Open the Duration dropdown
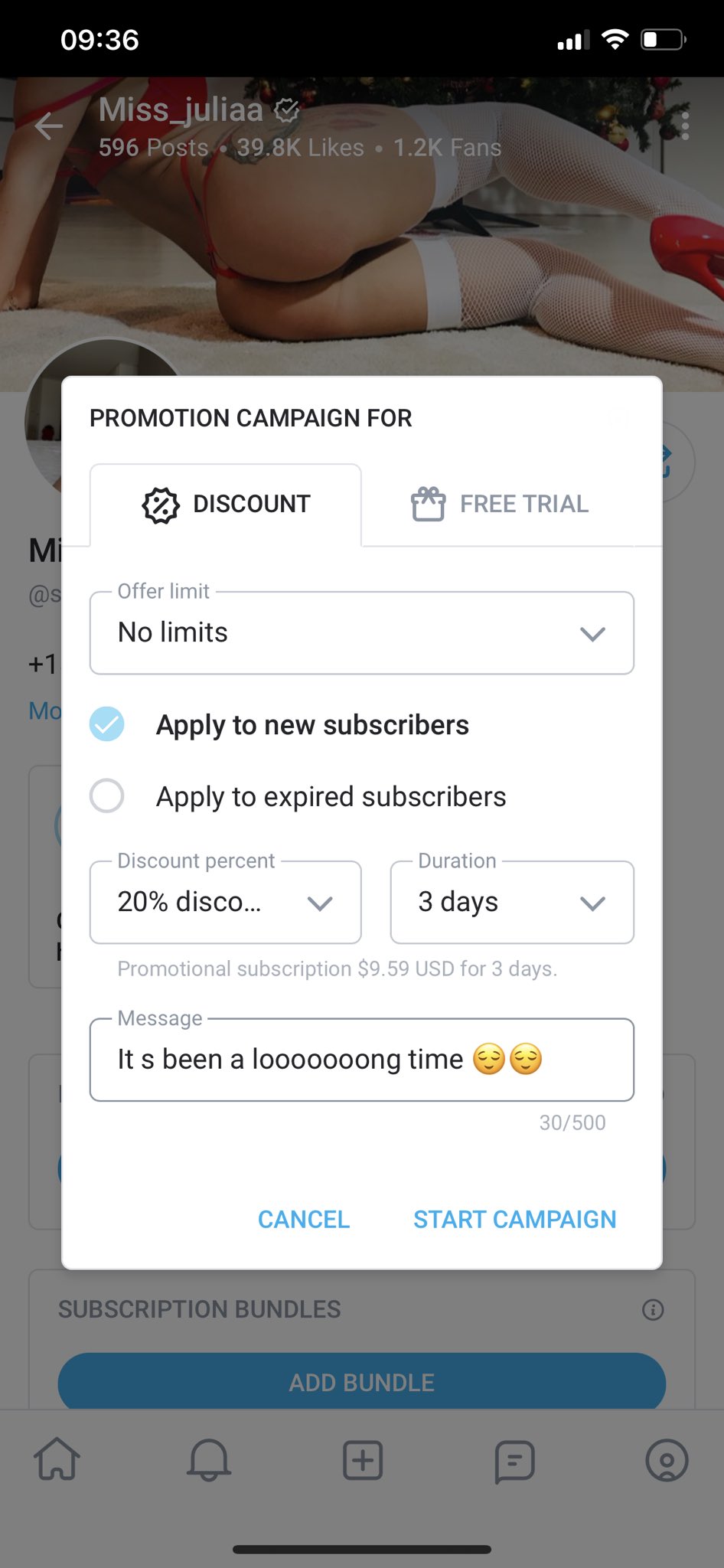The image size is (724, 1568). [512, 903]
